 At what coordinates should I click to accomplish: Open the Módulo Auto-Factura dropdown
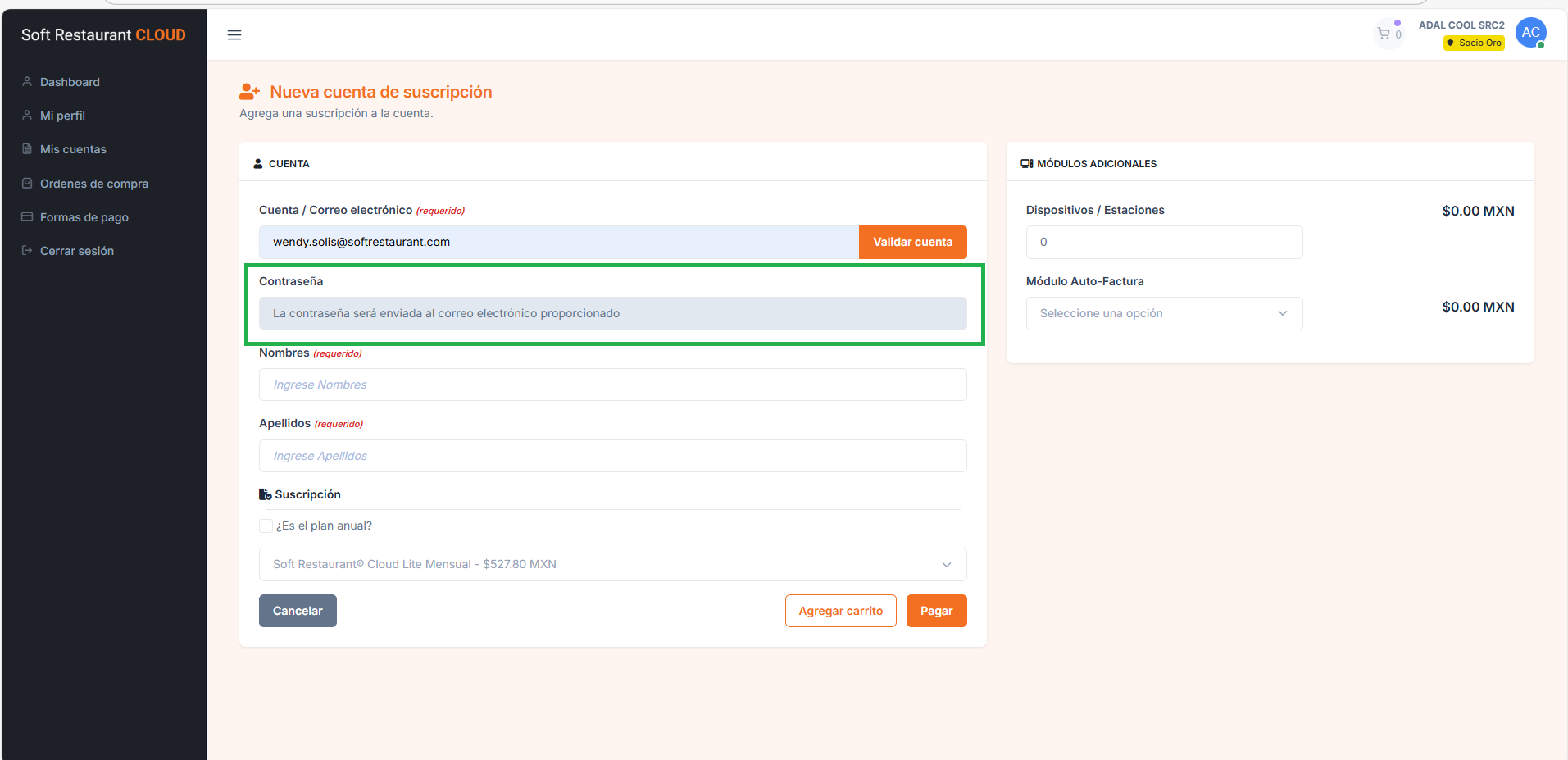pos(1164,313)
